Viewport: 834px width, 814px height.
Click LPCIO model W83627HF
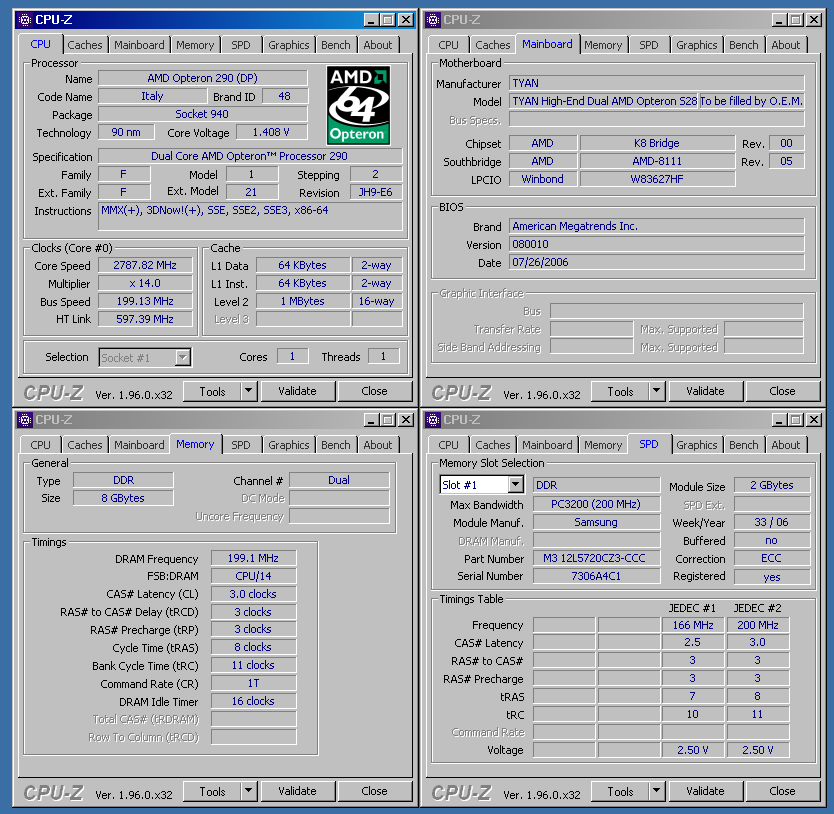(657, 179)
